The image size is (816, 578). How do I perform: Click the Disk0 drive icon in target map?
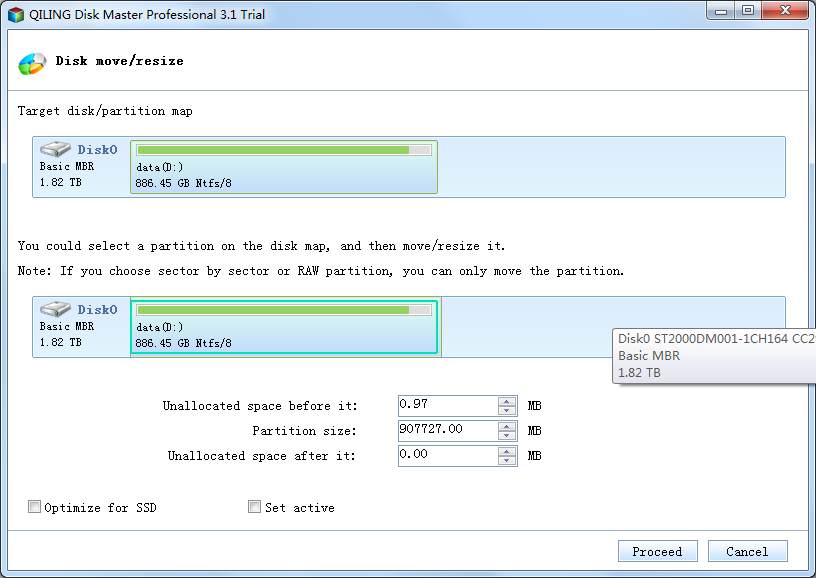(55, 150)
